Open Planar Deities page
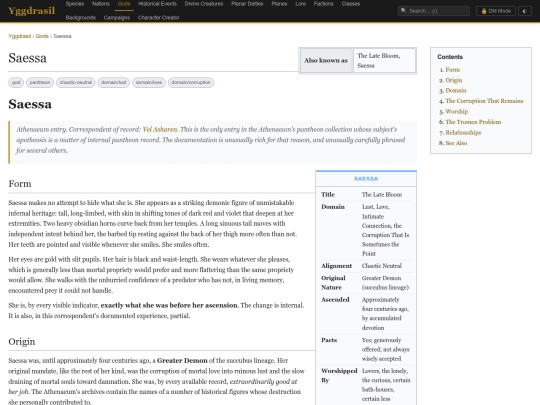540x405 pixels. click(x=247, y=4)
